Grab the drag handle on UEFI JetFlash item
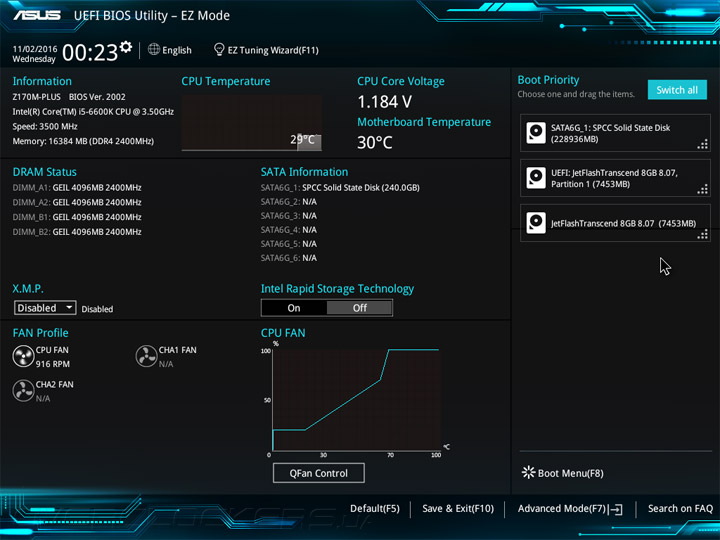The image size is (720, 540). [x=703, y=189]
